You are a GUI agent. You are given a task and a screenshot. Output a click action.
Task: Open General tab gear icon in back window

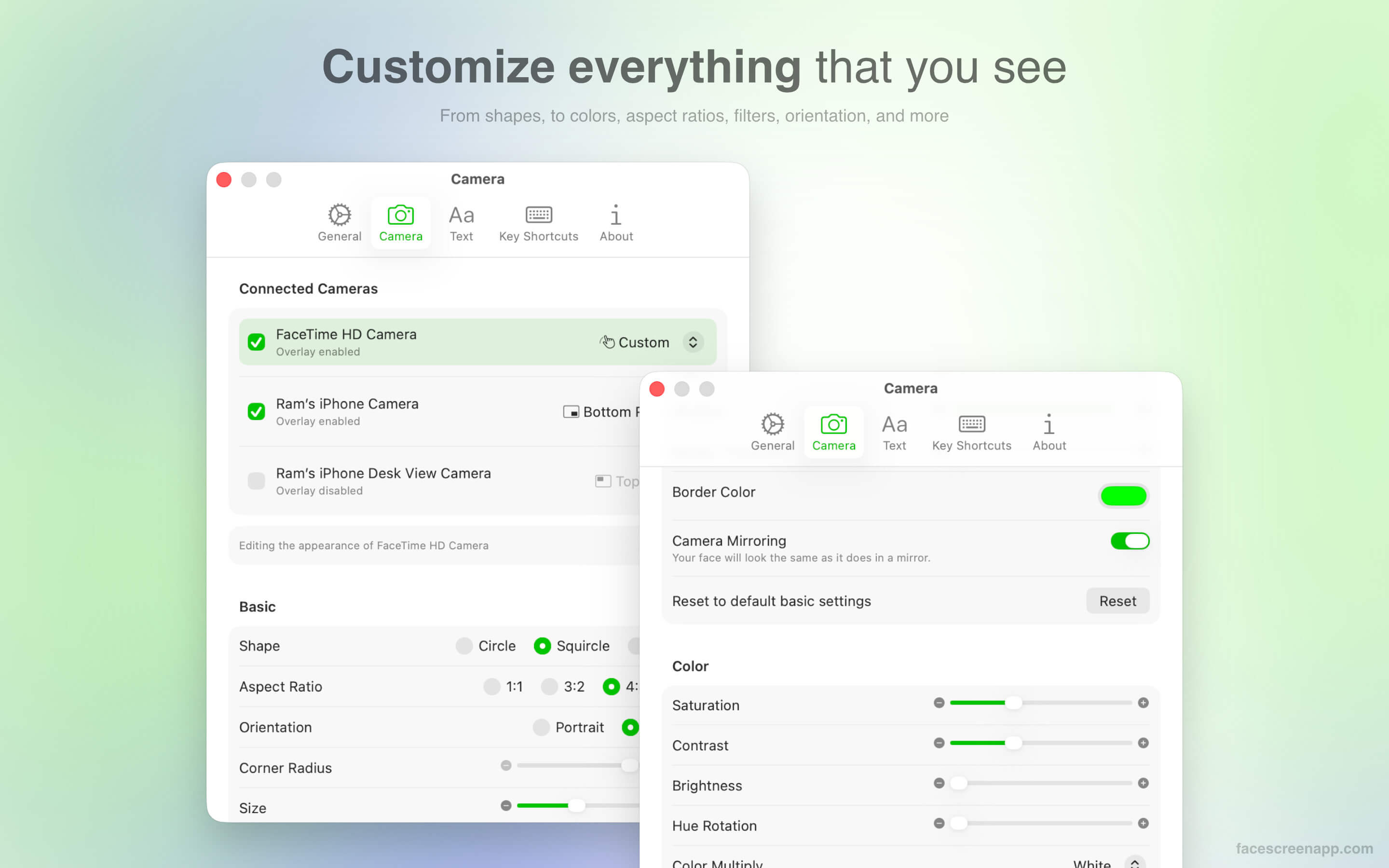(339, 215)
